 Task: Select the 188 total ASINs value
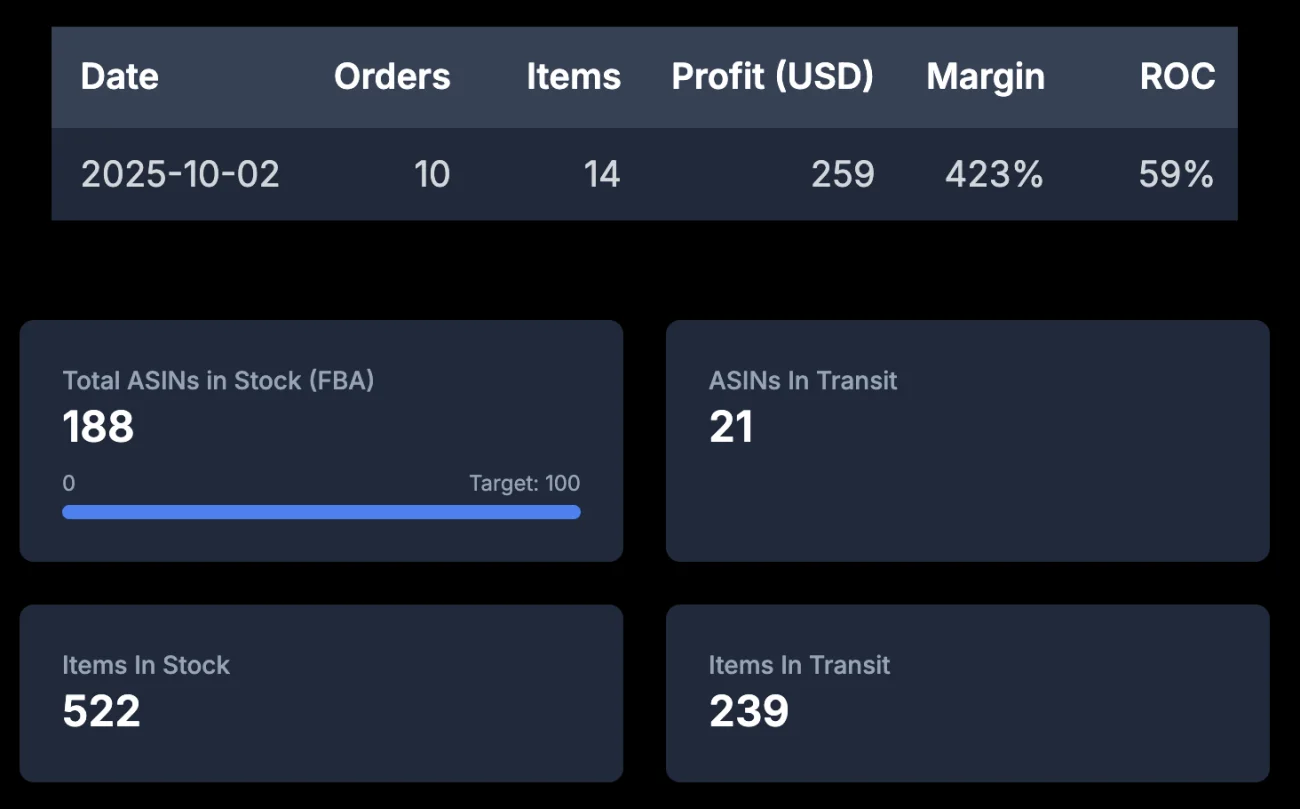coord(98,427)
